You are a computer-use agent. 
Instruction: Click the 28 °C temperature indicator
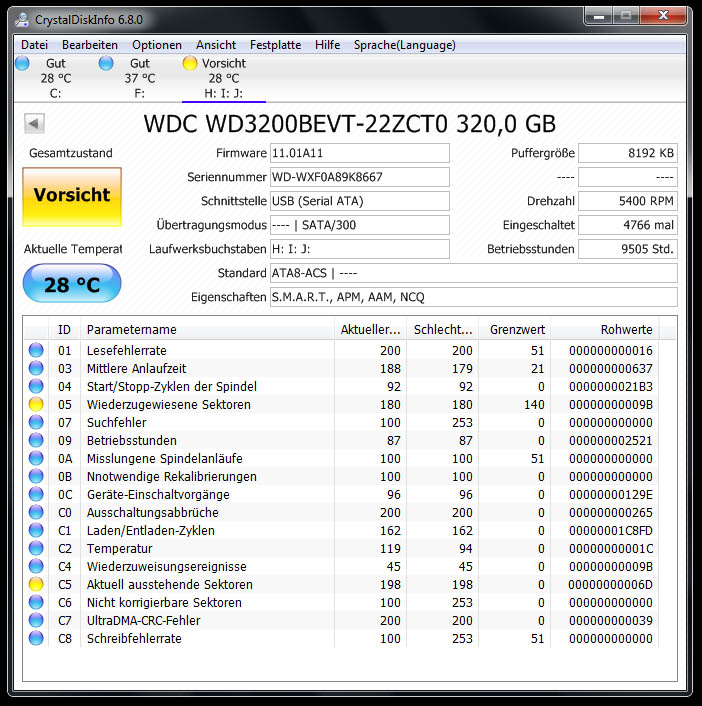(72, 284)
